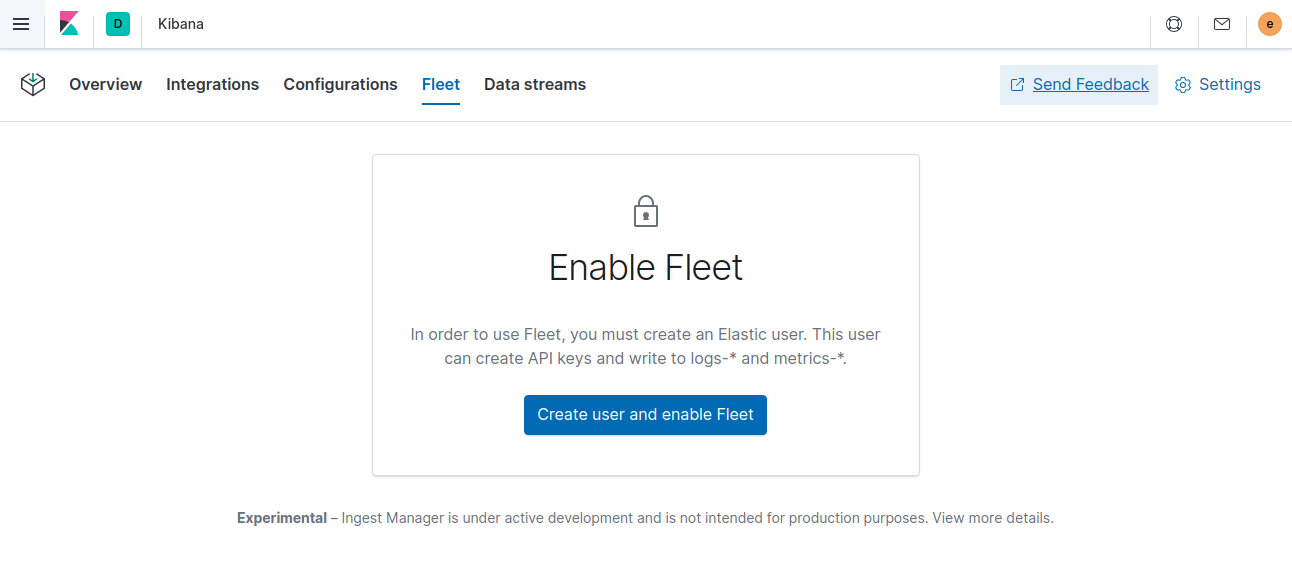
Task: Open the newsfeed envelope icon
Action: (1222, 24)
